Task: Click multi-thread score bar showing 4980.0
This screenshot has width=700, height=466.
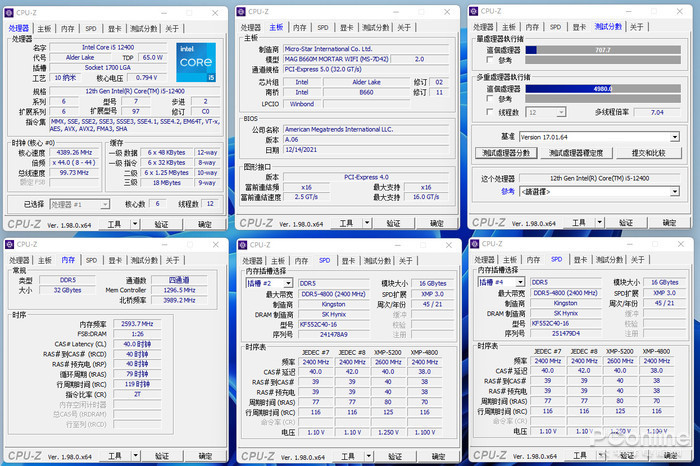Action: point(603,89)
